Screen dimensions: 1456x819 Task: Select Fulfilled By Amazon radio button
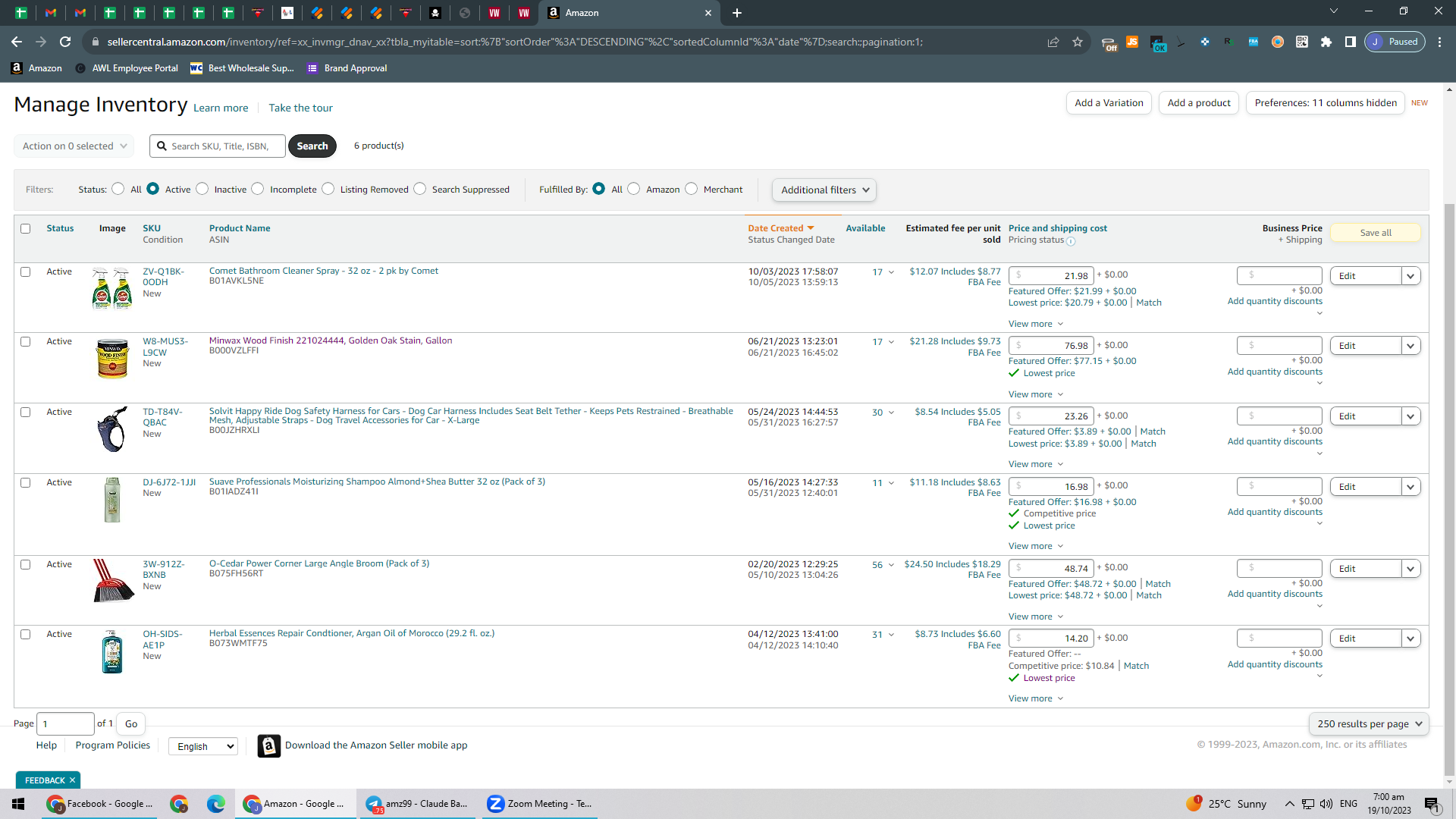point(634,189)
